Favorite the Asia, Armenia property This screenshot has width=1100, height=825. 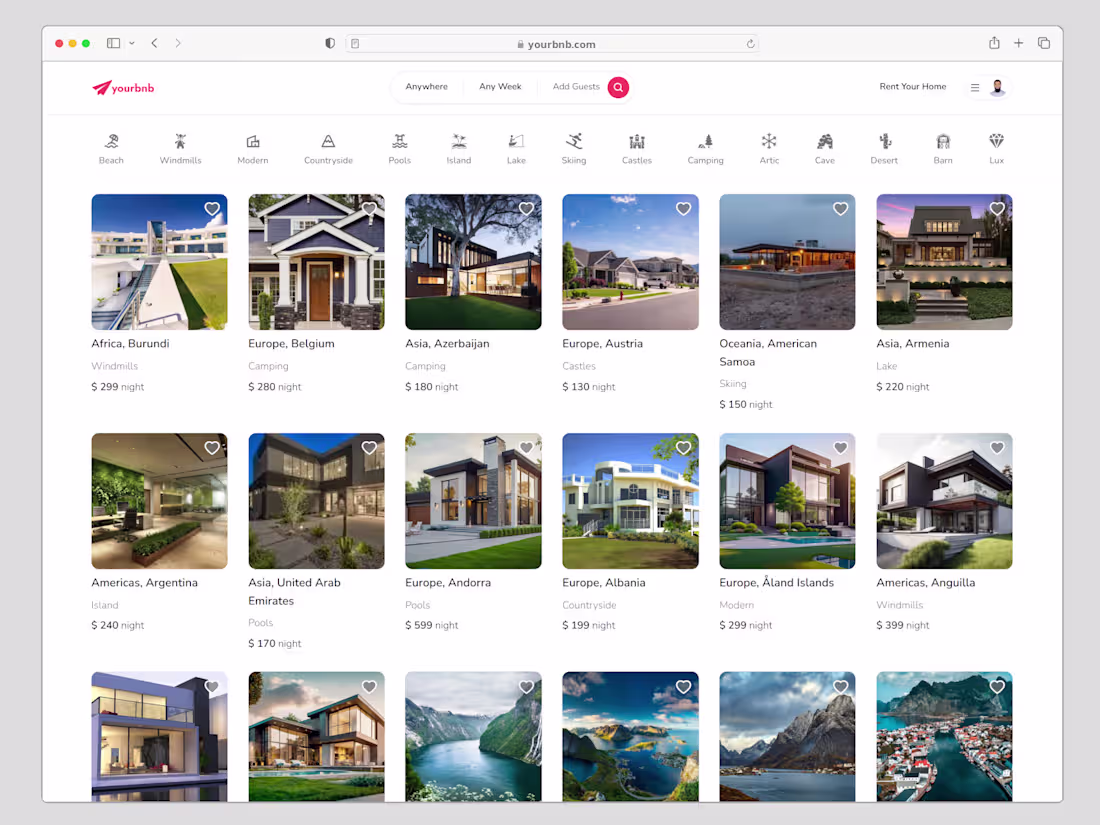click(997, 209)
